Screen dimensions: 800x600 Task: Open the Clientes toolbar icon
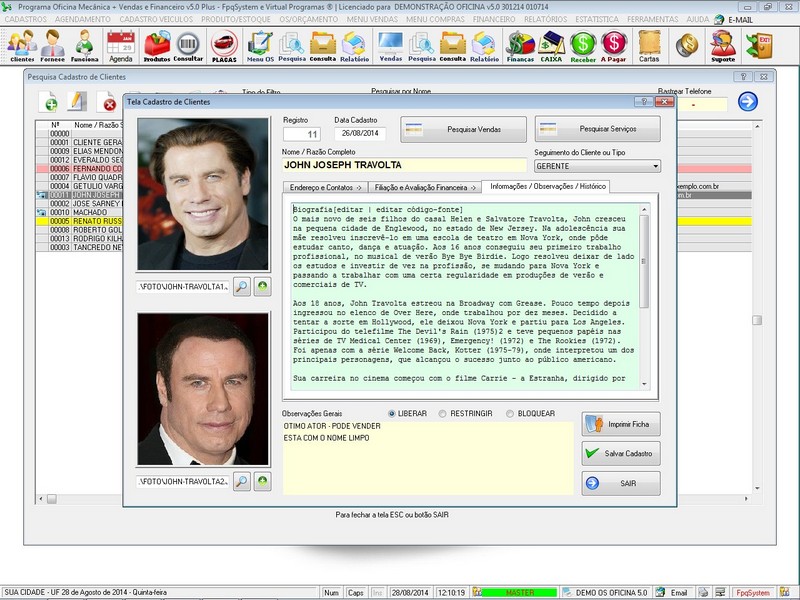(21, 46)
